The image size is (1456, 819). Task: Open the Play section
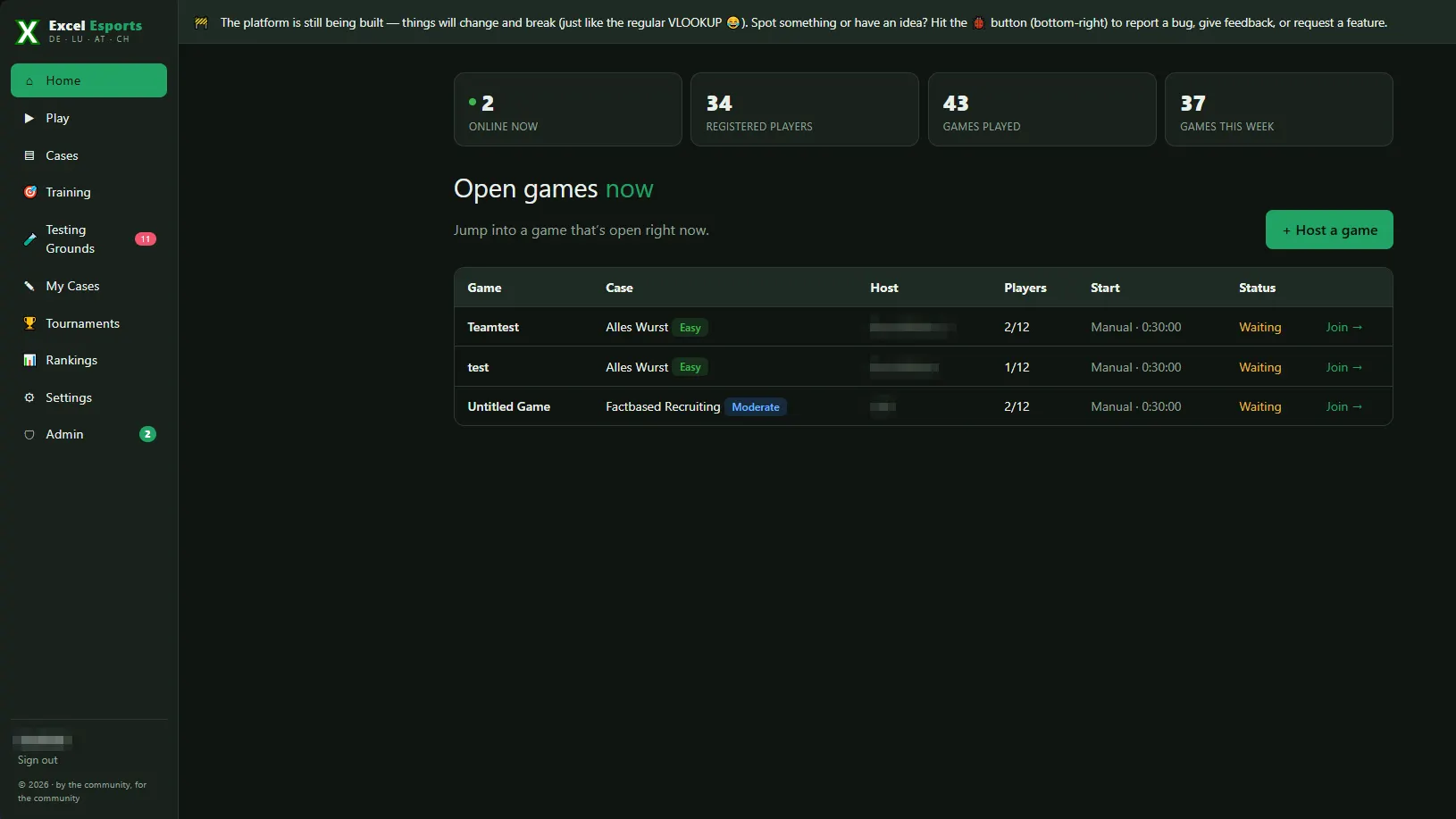coord(88,118)
